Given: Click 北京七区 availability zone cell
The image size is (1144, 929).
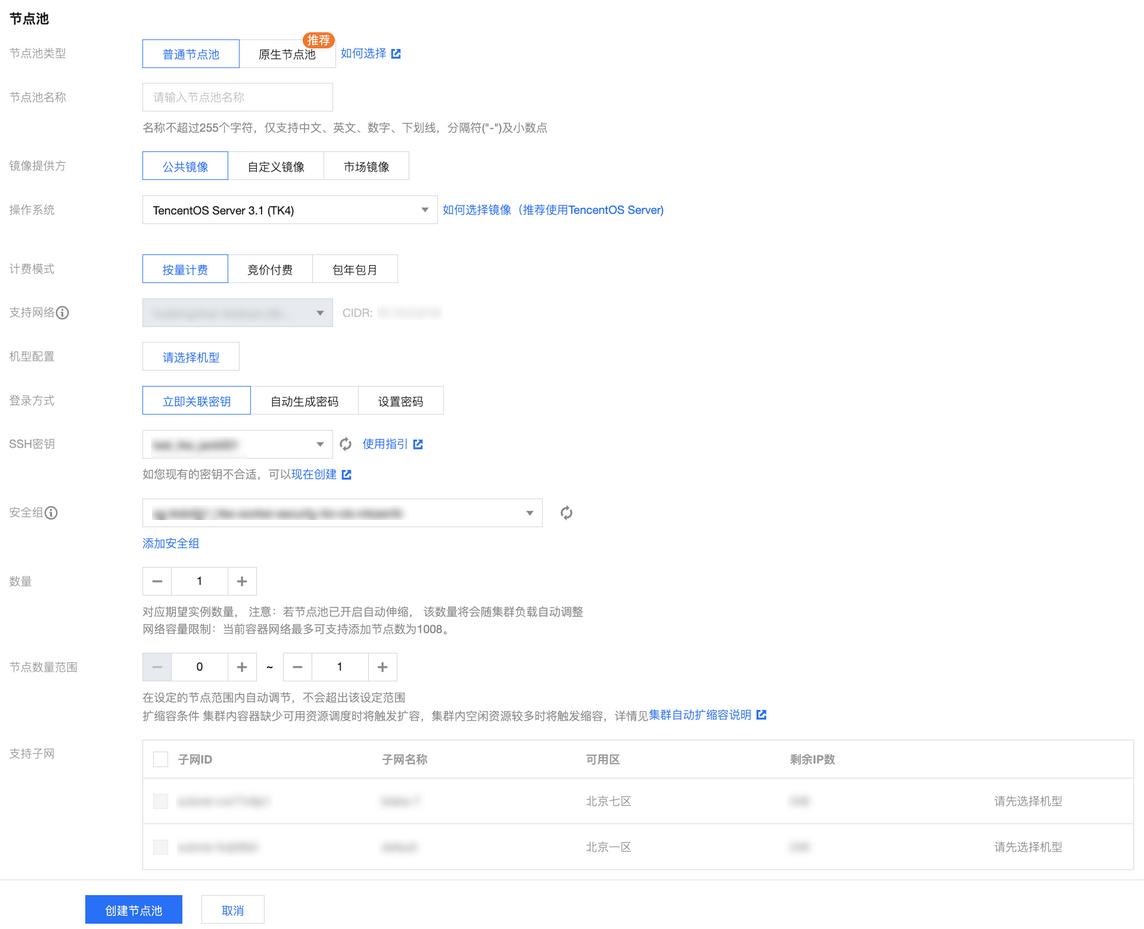Looking at the screenshot, I should (608, 801).
